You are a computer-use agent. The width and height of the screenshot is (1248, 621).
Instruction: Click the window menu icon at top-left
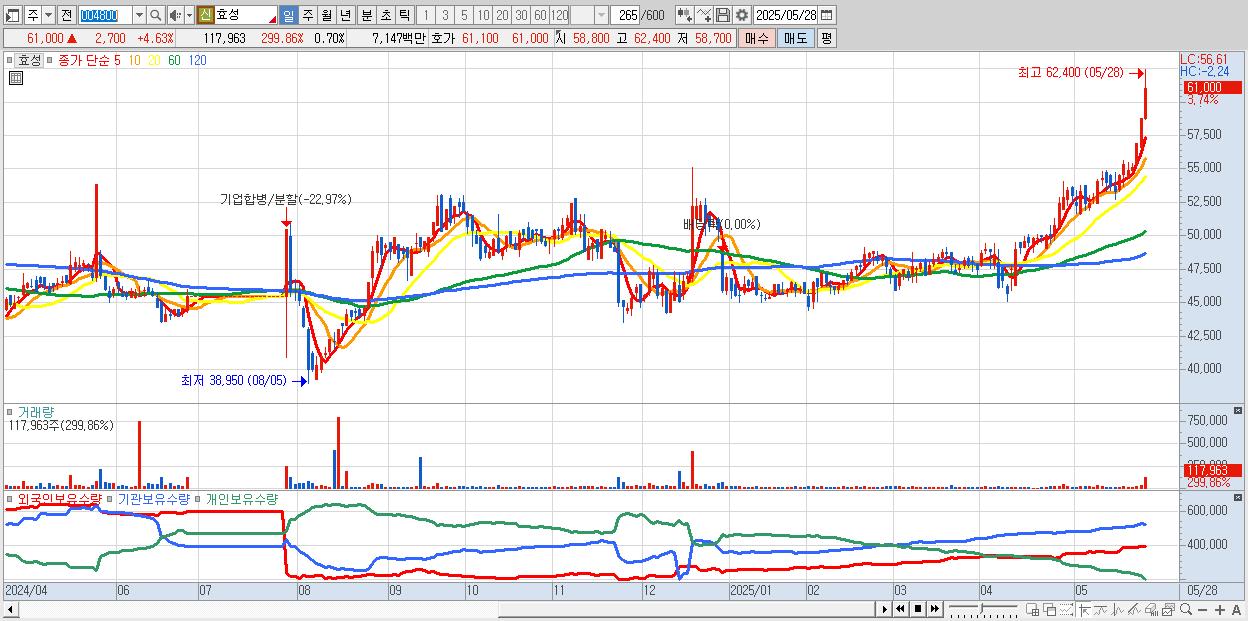coord(13,15)
